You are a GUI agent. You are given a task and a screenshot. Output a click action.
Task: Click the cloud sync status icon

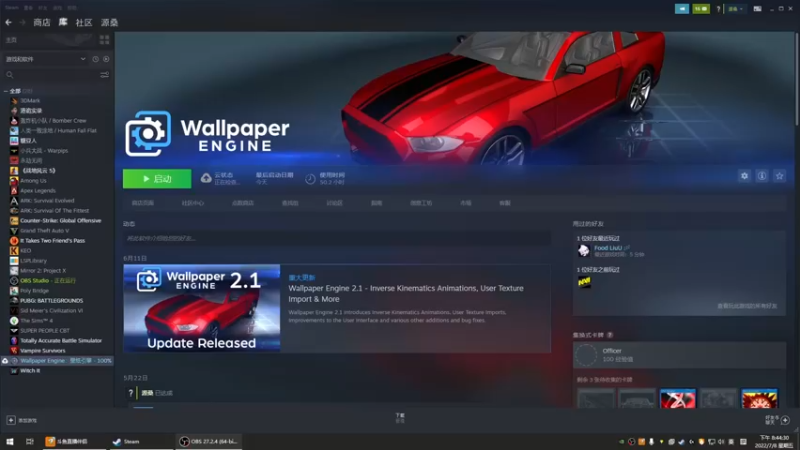pyautogui.click(x=206, y=178)
